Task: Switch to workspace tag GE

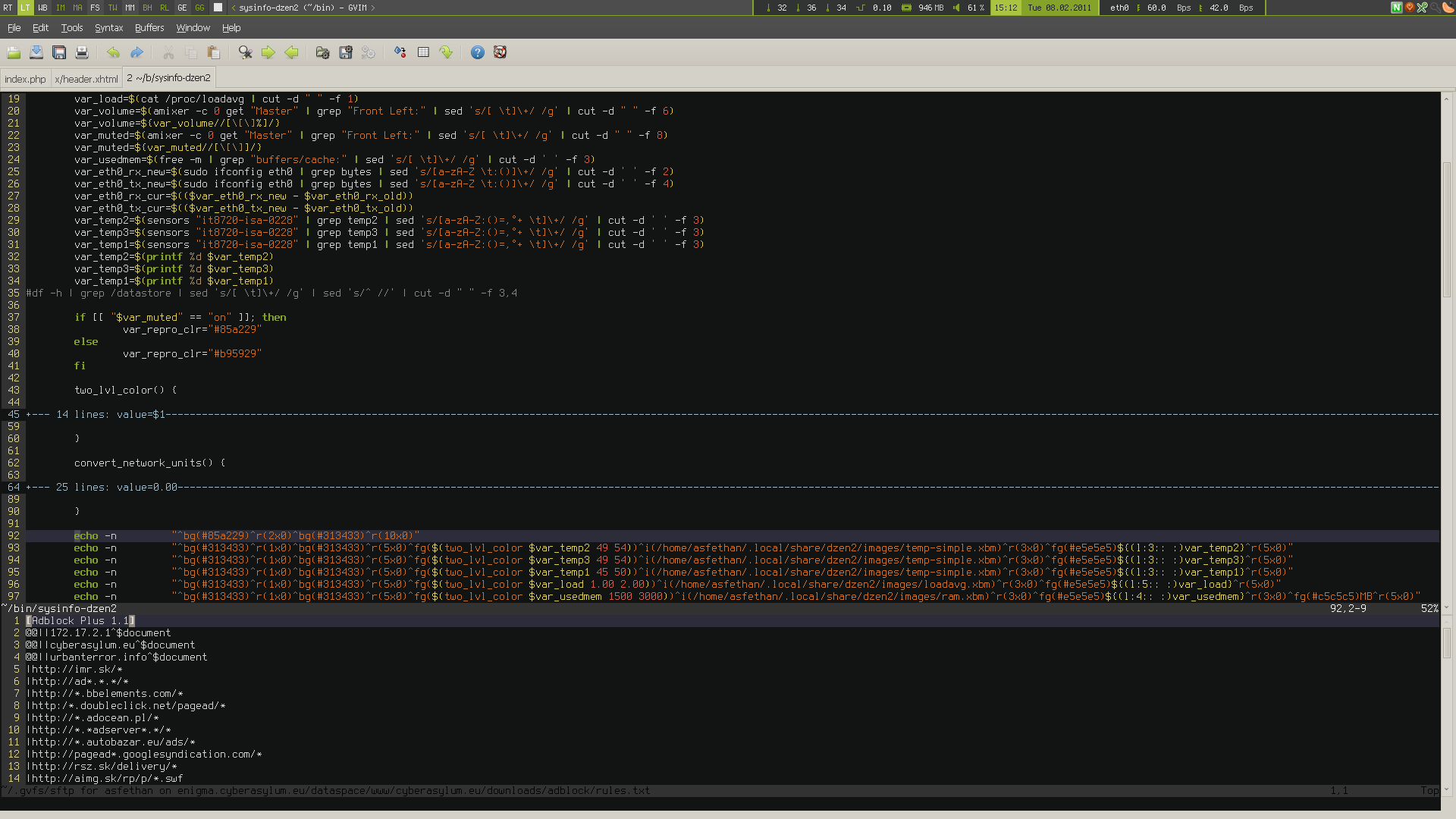Action: [x=182, y=8]
